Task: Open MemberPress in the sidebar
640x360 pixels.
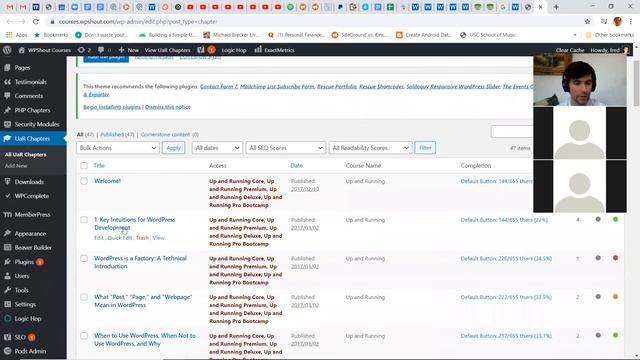Action: pos(33,215)
